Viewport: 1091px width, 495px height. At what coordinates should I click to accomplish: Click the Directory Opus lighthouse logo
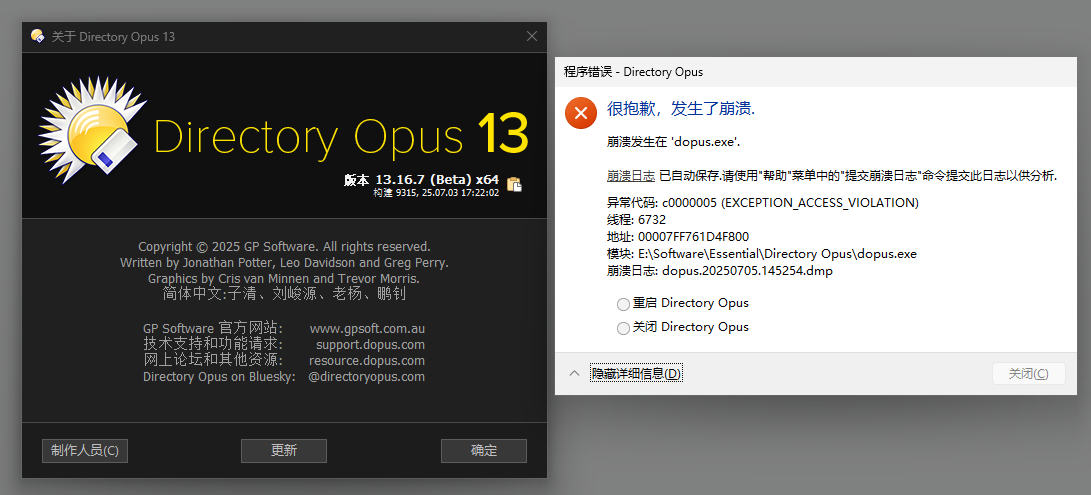pyautogui.click(x=93, y=130)
